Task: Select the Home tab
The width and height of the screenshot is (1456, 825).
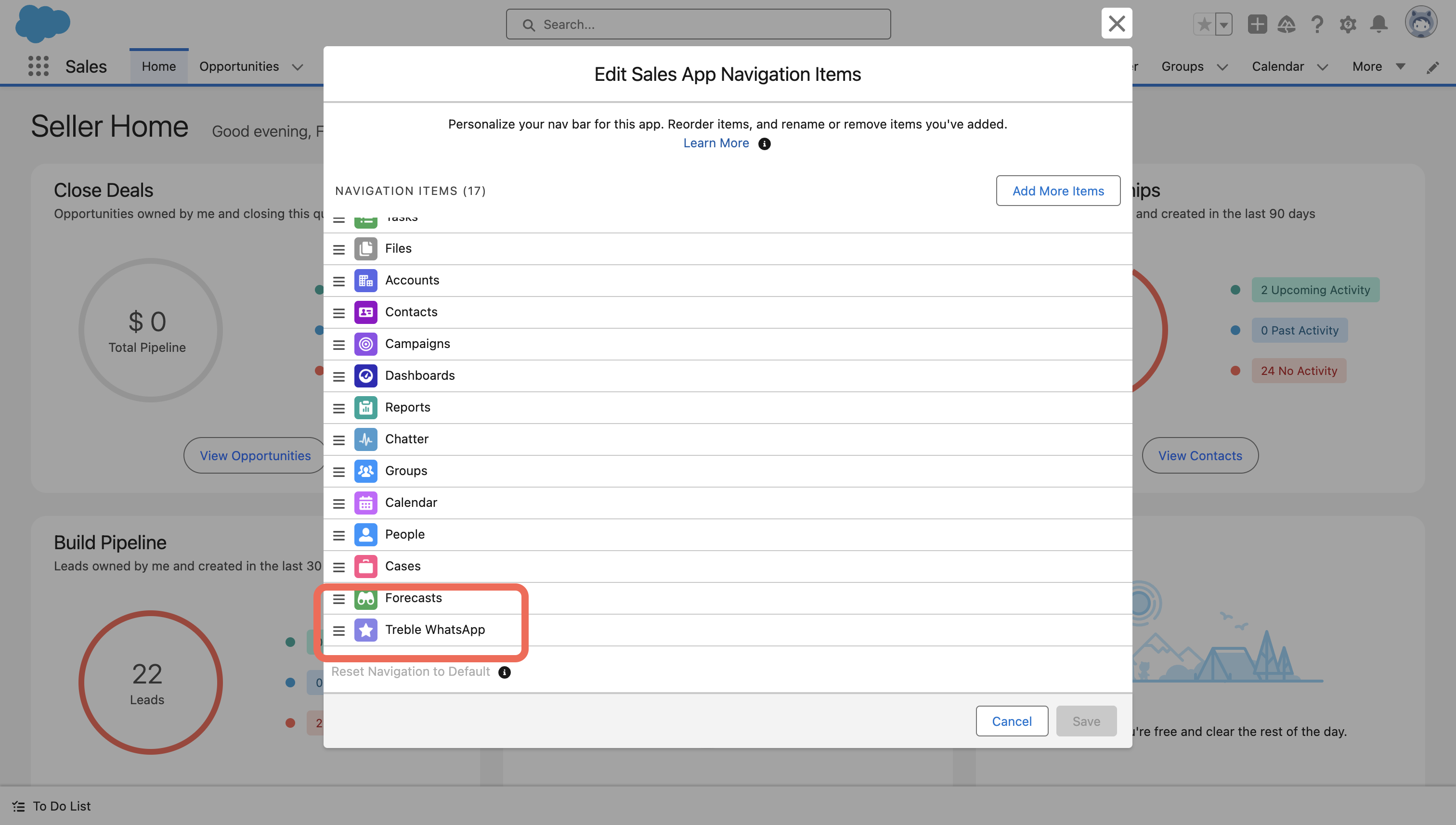Action: click(159, 66)
